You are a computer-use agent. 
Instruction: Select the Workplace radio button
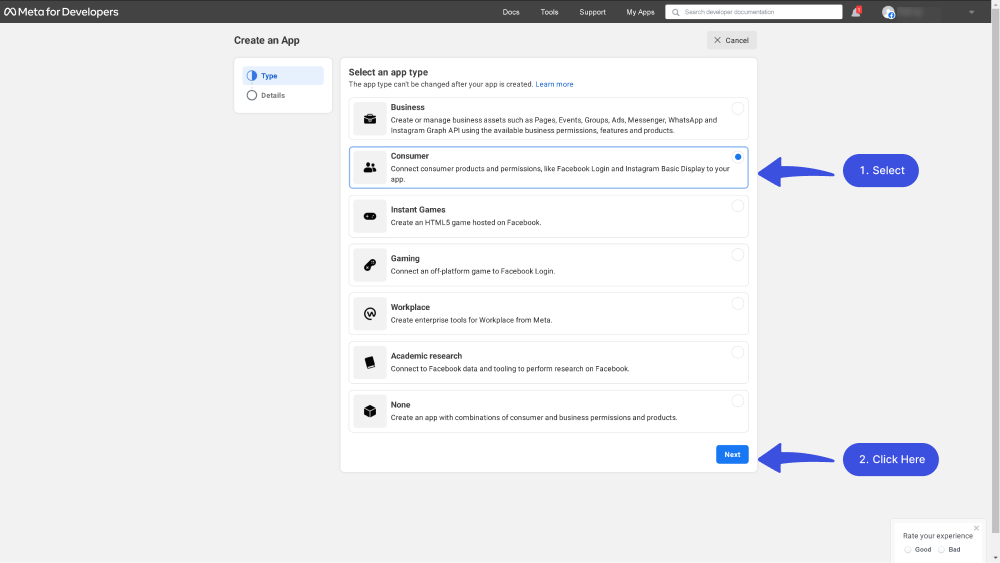click(x=737, y=303)
